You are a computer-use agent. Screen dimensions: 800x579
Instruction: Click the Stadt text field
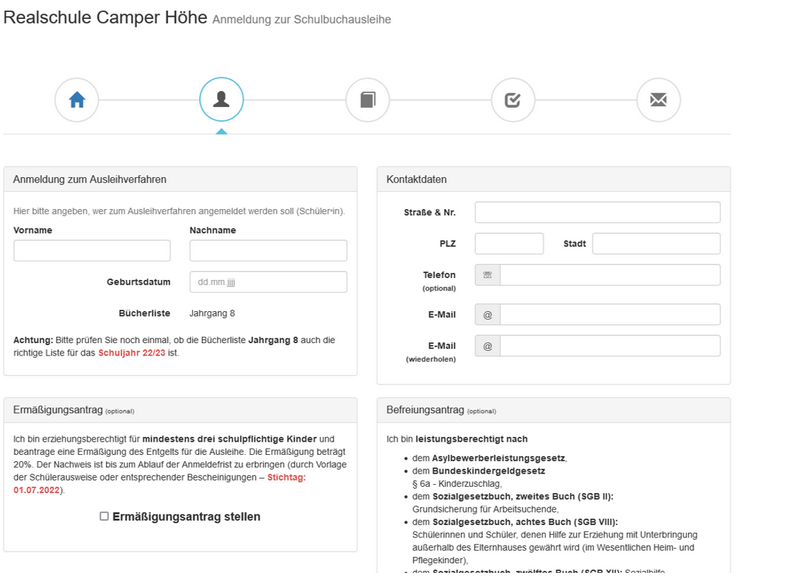point(656,244)
